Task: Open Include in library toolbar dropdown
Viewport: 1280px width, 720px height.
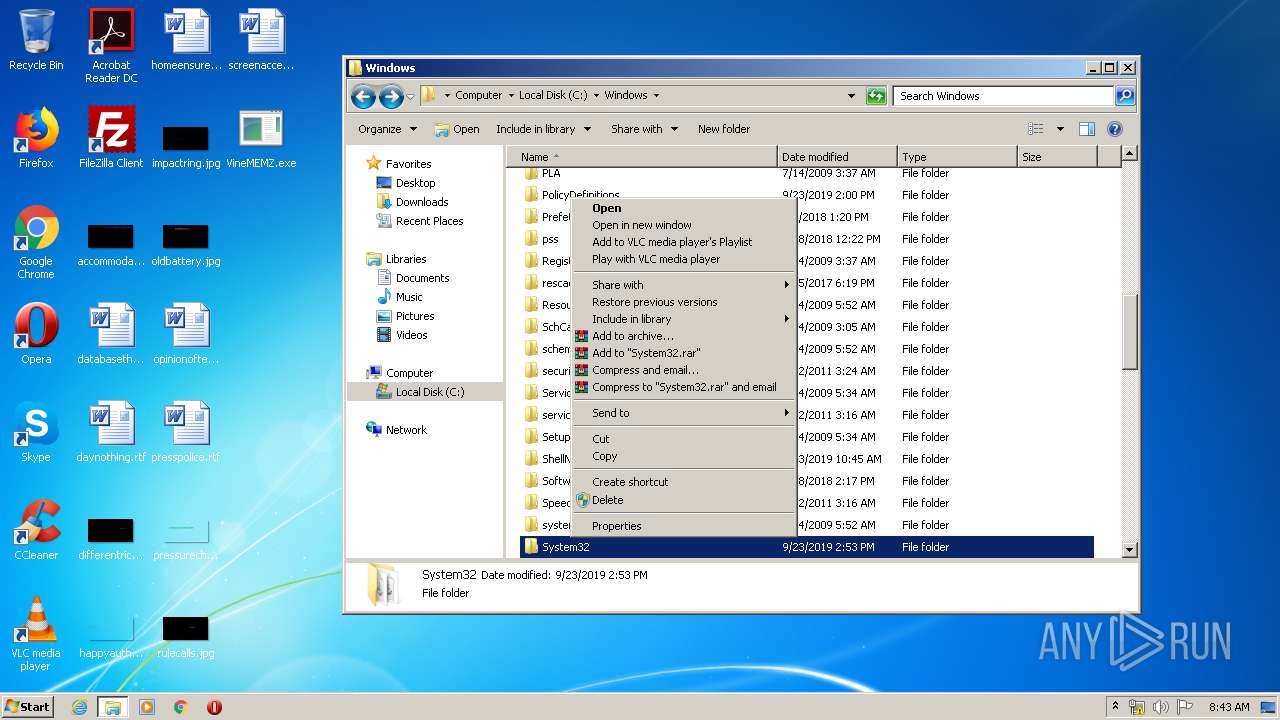Action: (x=543, y=129)
